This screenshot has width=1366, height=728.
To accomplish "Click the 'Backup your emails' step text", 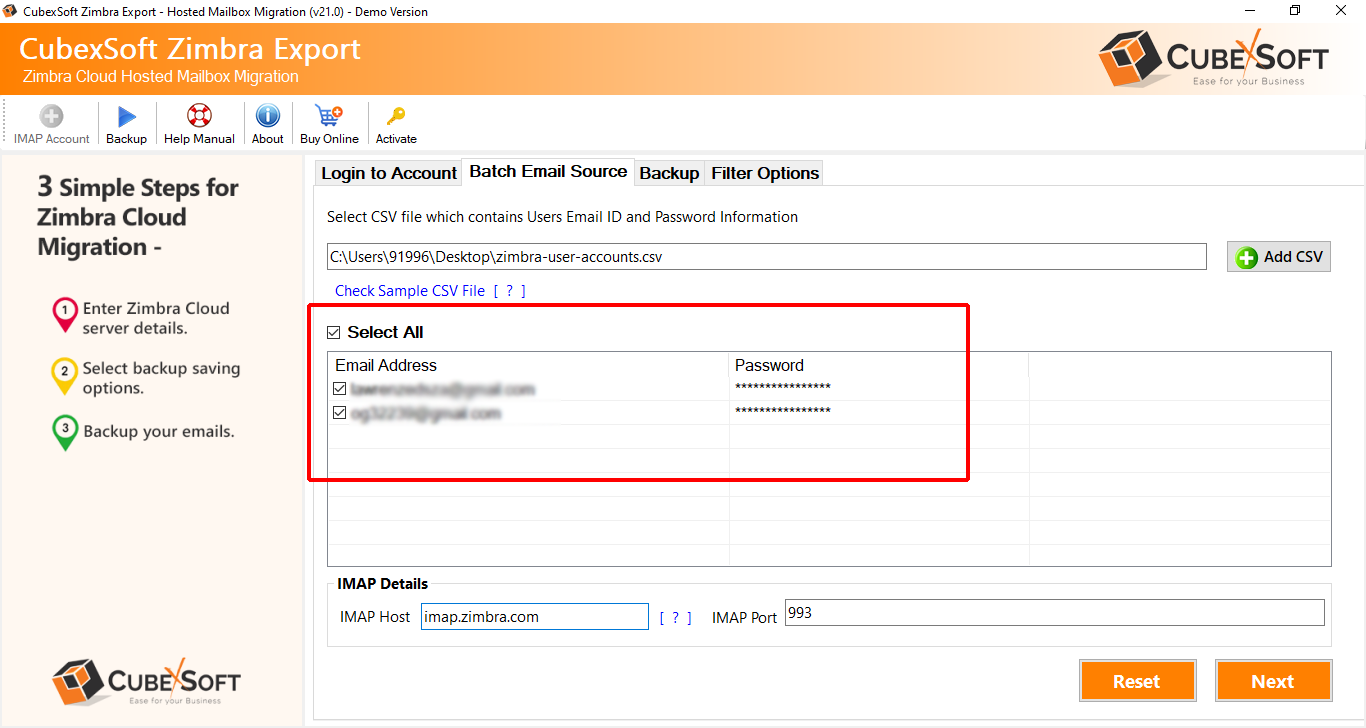I will 159,432.
